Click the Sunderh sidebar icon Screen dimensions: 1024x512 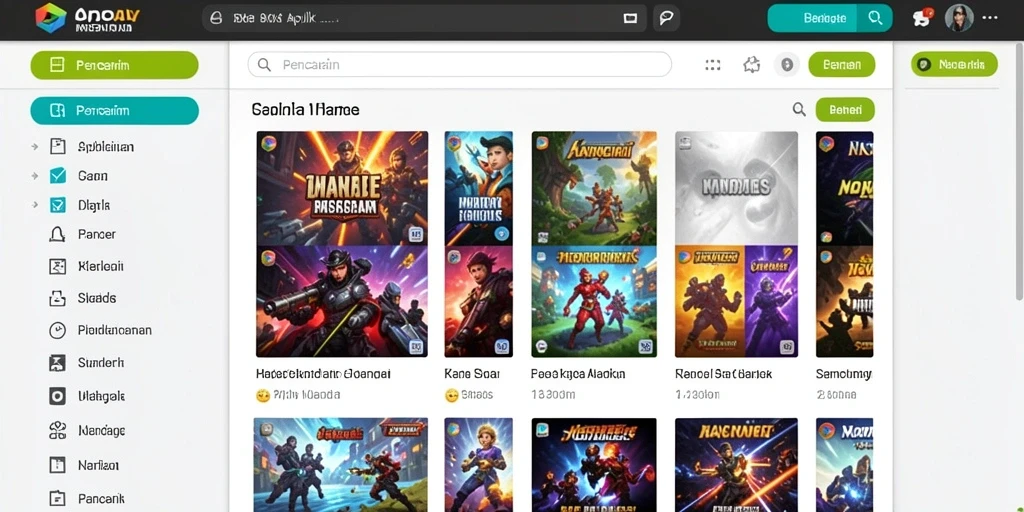pos(57,362)
